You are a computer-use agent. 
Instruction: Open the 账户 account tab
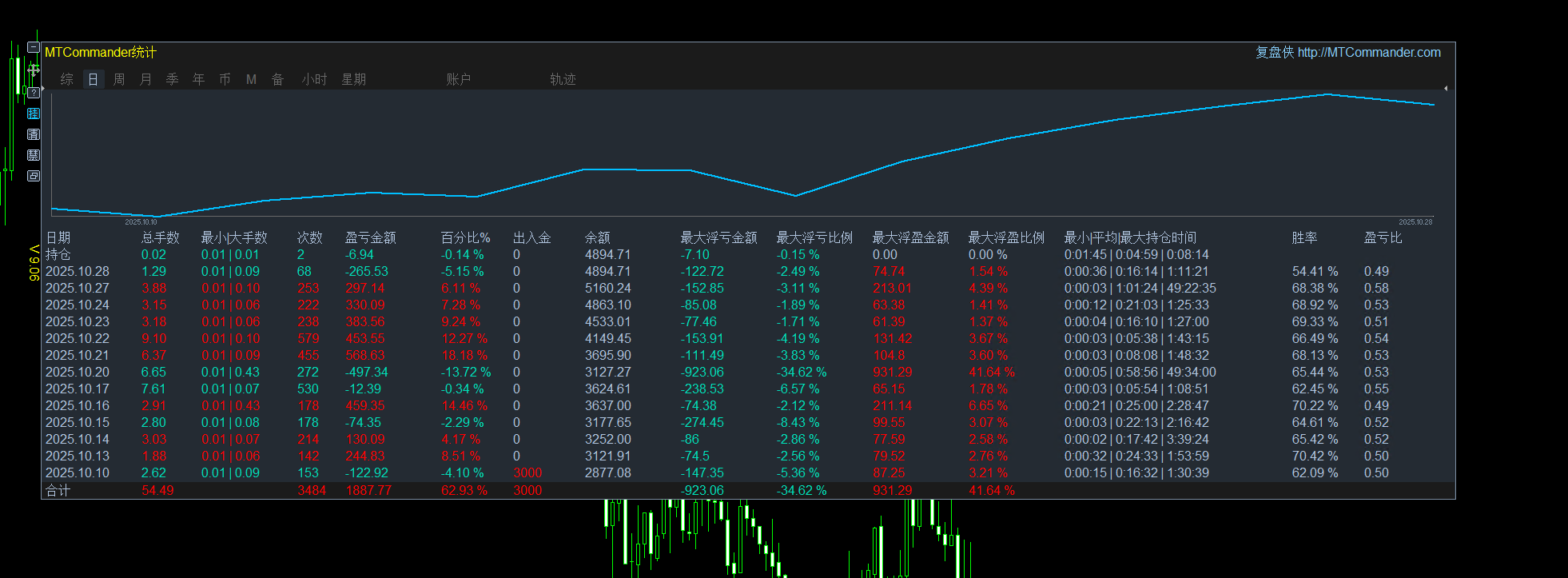click(x=459, y=79)
